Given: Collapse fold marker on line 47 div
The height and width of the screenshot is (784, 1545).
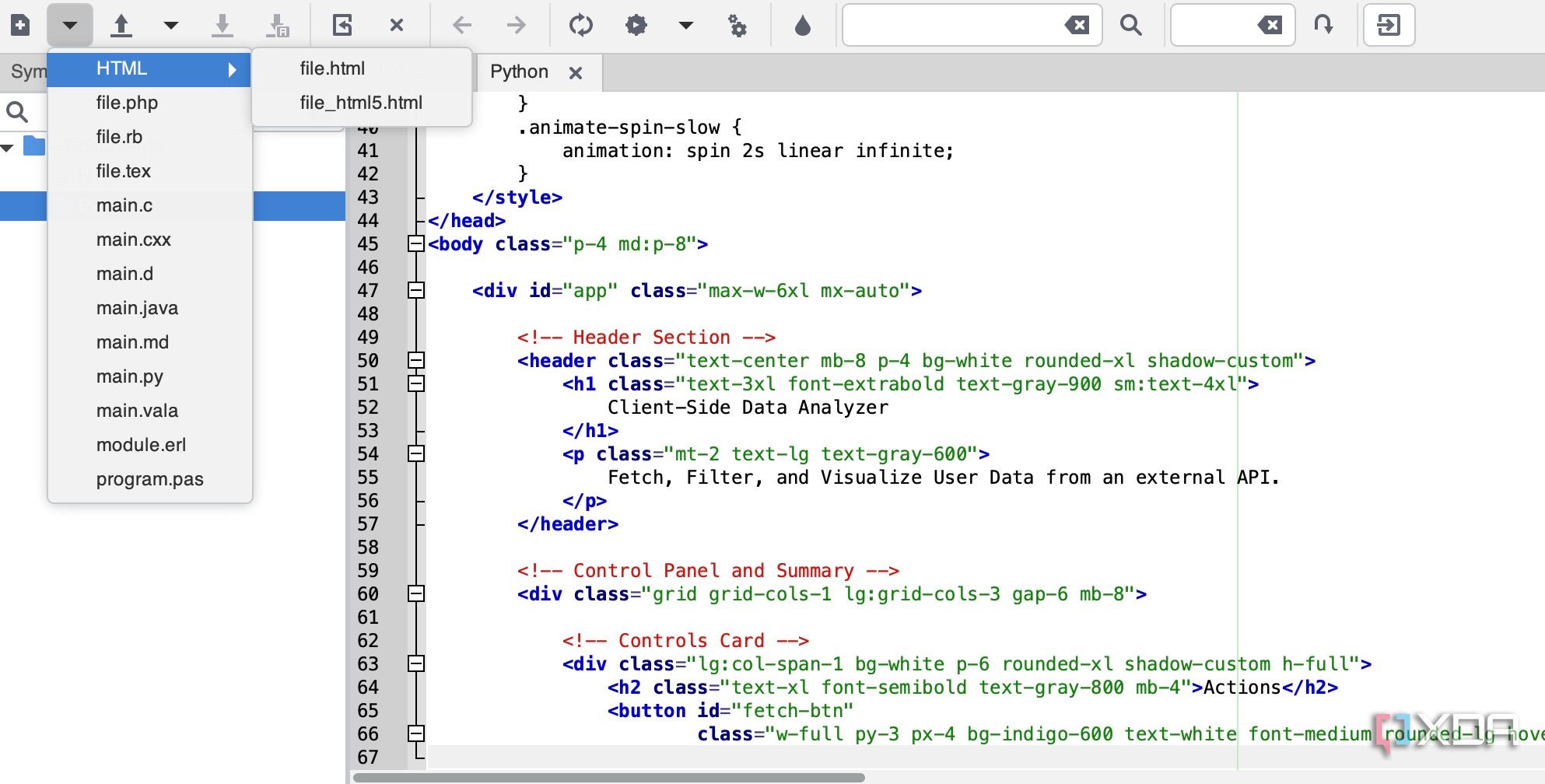Looking at the screenshot, I should pyautogui.click(x=416, y=290).
